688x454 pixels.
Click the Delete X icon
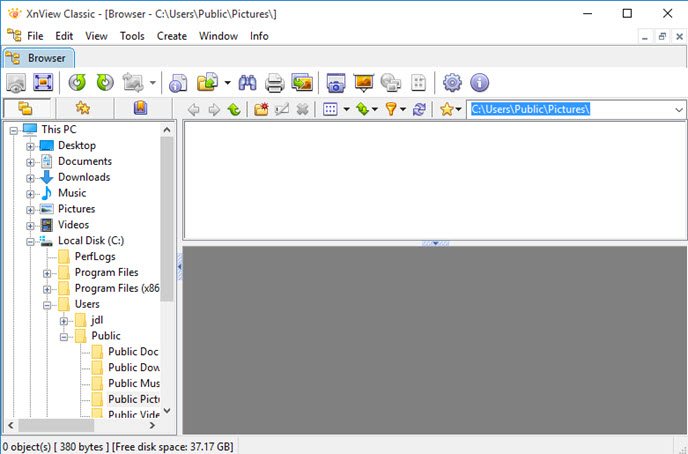pyautogui.click(x=302, y=109)
